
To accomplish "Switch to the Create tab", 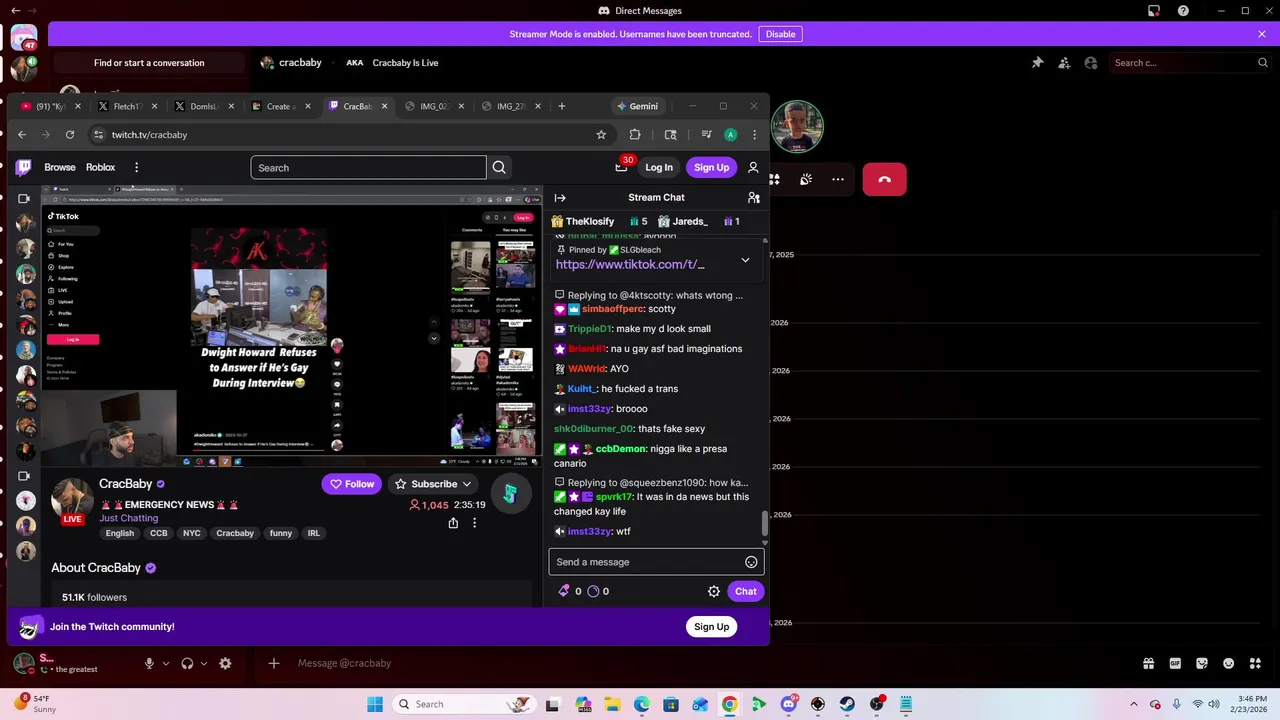I will pos(281,106).
